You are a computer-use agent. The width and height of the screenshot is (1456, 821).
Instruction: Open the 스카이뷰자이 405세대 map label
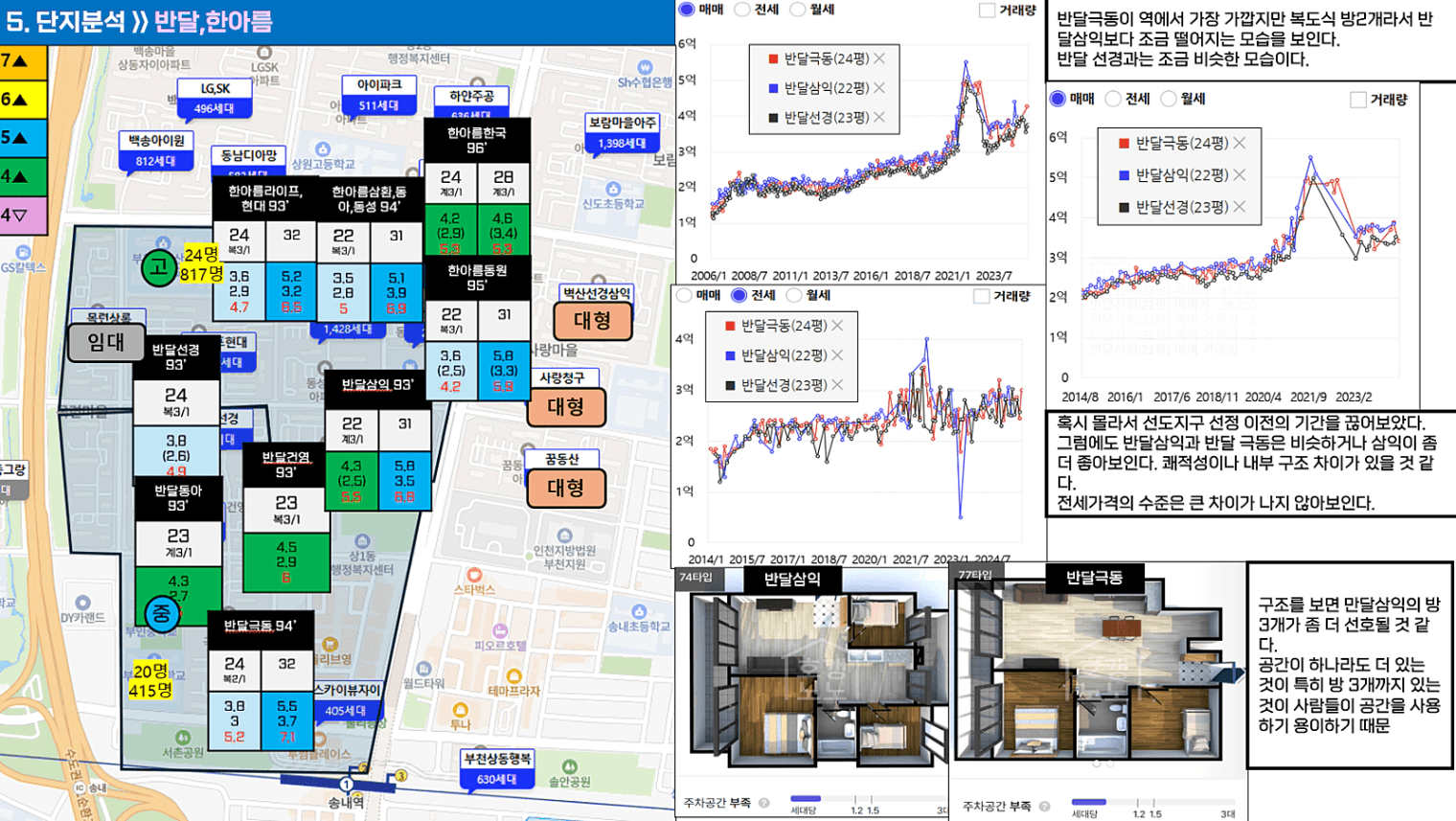pos(347,701)
